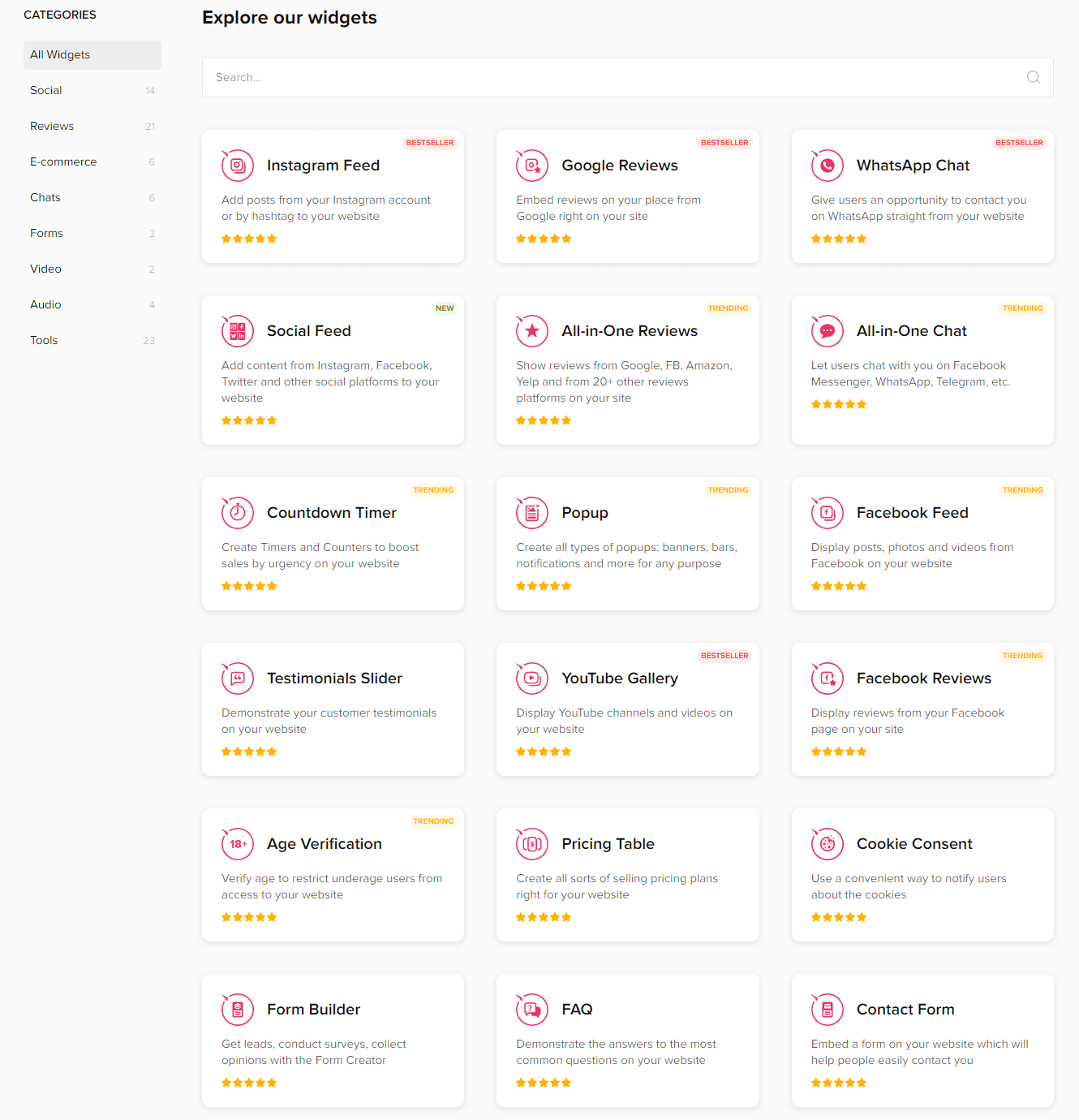This screenshot has height=1120, width=1079.
Task: Click the 18+ Age Verification icon
Action: point(237,844)
